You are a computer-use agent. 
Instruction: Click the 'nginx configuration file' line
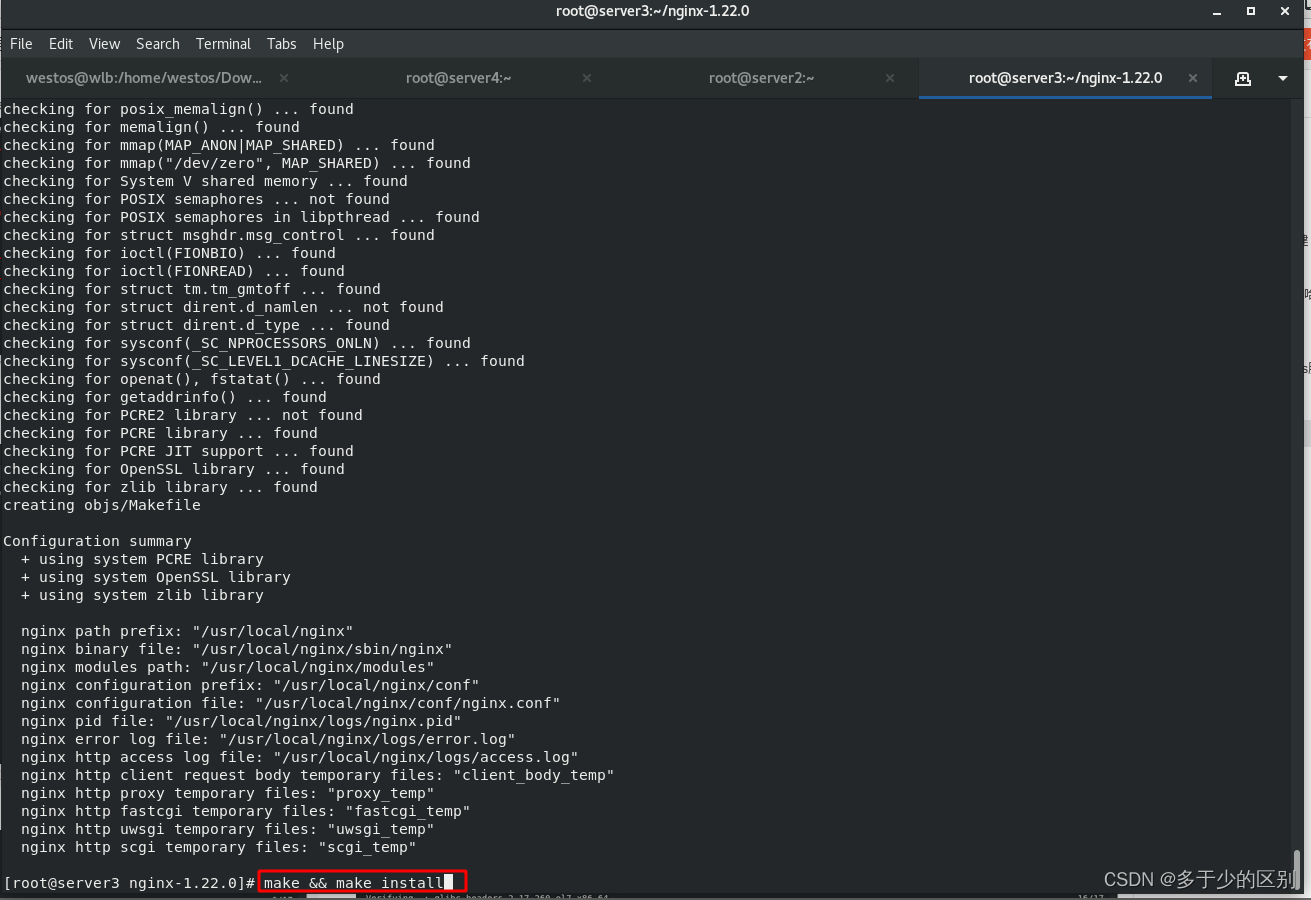[291, 703]
